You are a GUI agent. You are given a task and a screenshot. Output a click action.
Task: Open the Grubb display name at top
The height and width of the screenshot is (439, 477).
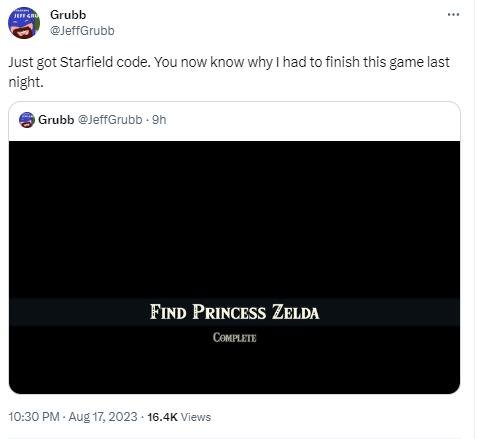pos(68,15)
